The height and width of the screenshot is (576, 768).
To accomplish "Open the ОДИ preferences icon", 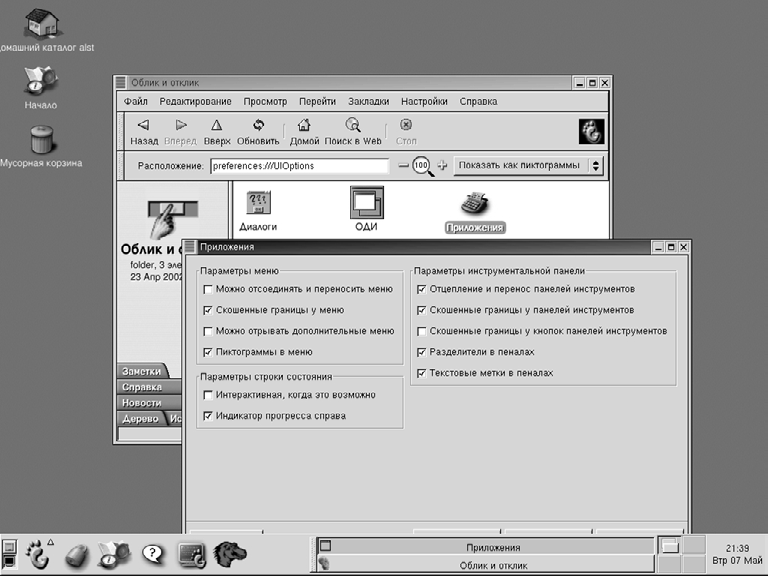I will point(366,203).
